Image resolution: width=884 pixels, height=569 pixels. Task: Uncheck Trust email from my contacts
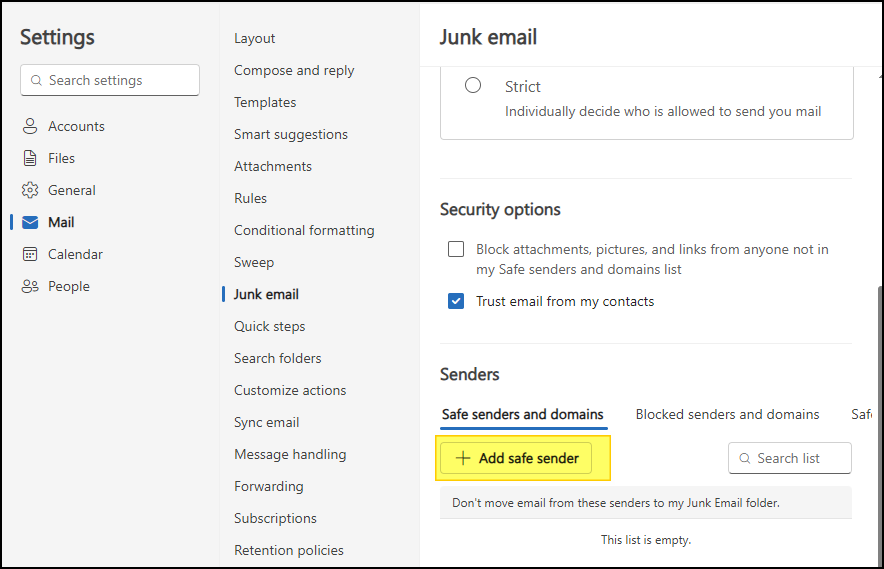point(456,301)
